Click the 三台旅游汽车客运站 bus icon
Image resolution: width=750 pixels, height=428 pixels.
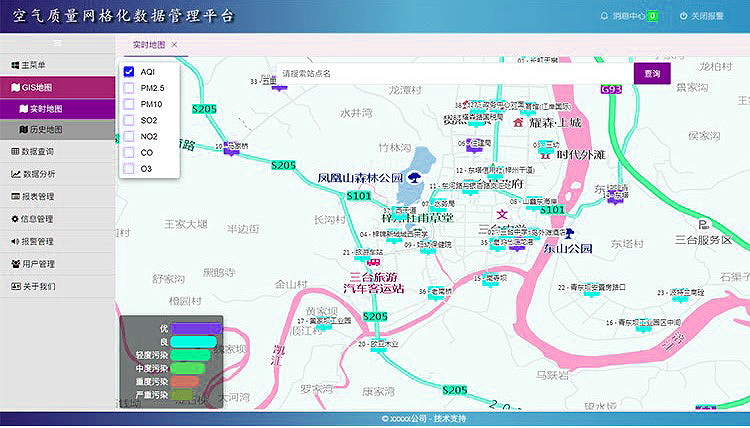pyautogui.click(x=374, y=263)
